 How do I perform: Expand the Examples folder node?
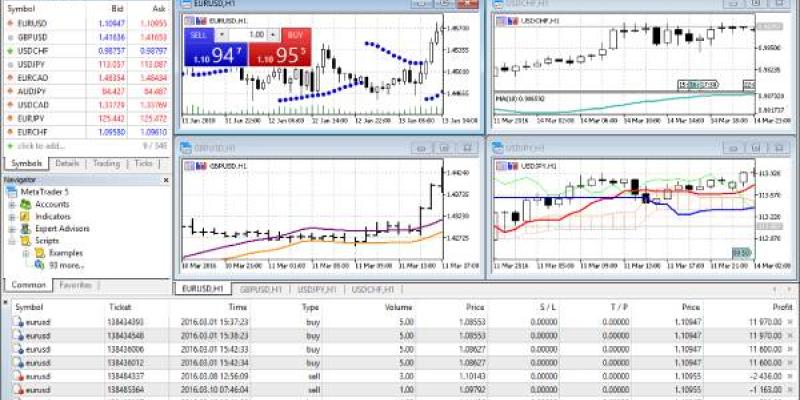[26, 254]
